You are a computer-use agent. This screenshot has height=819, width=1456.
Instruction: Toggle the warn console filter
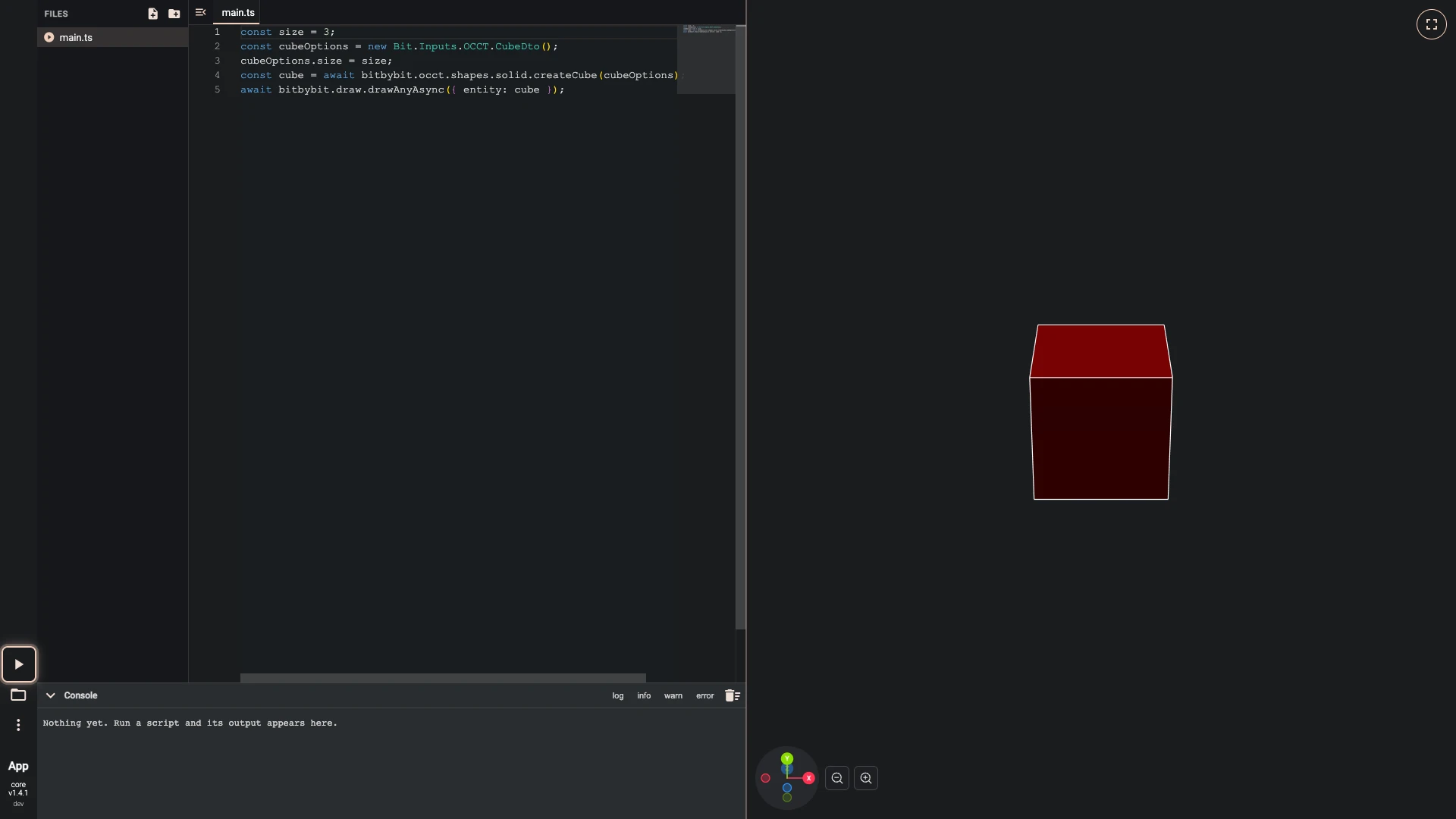click(x=673, y=695)
